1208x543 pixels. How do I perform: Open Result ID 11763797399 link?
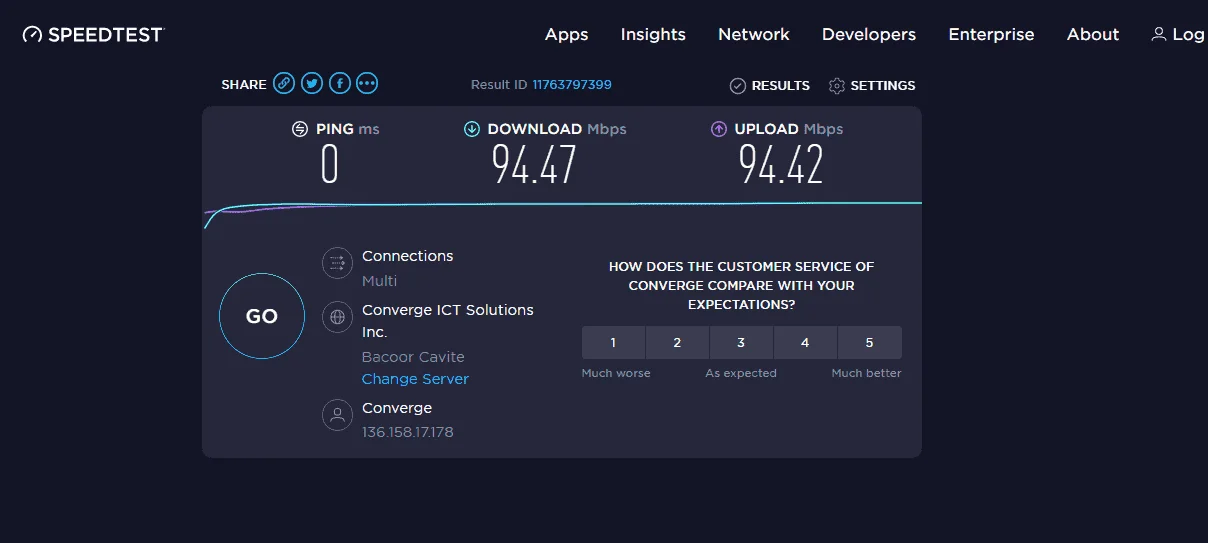coord(572,85)
